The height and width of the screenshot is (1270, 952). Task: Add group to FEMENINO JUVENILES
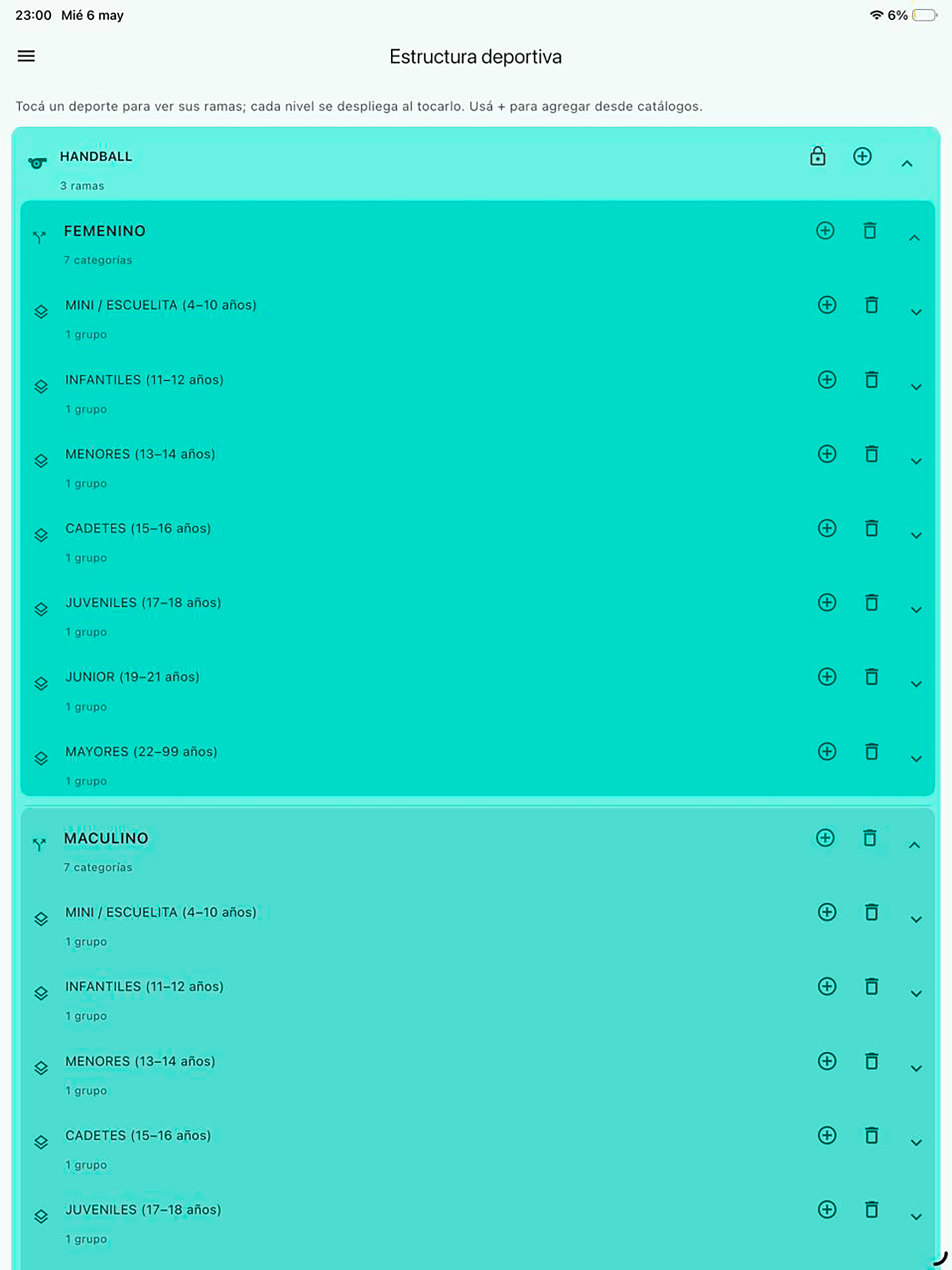point(827,602)
